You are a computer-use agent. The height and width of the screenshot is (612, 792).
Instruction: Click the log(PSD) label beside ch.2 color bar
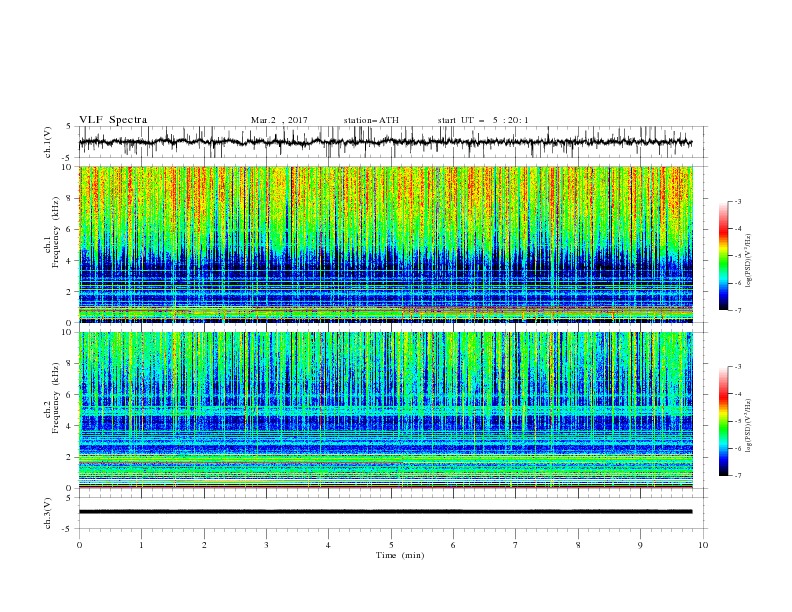tap(749, 425)
